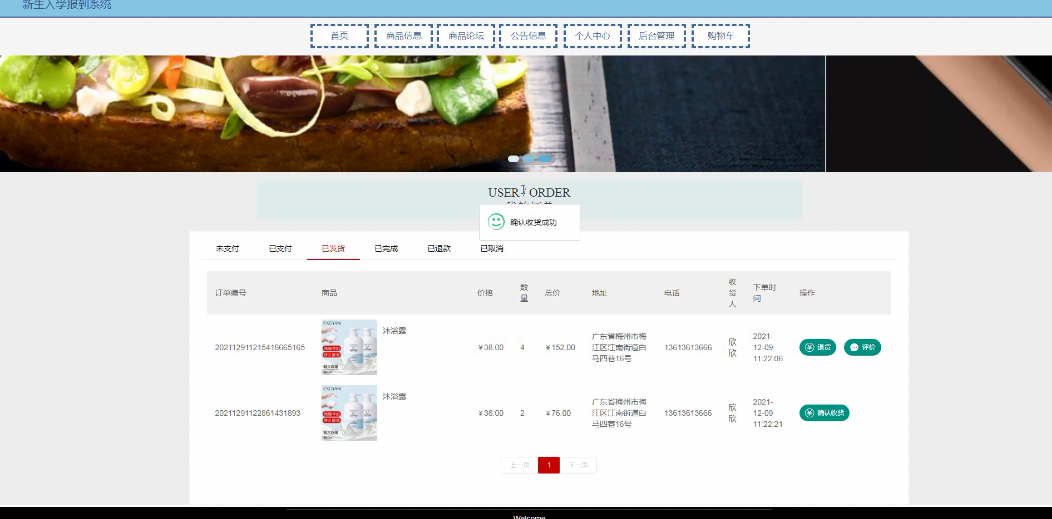Switch to the 未支付 orders tab
This screenshot has width=1052, height=519.
pyautogui.click(x=227, y=249)
